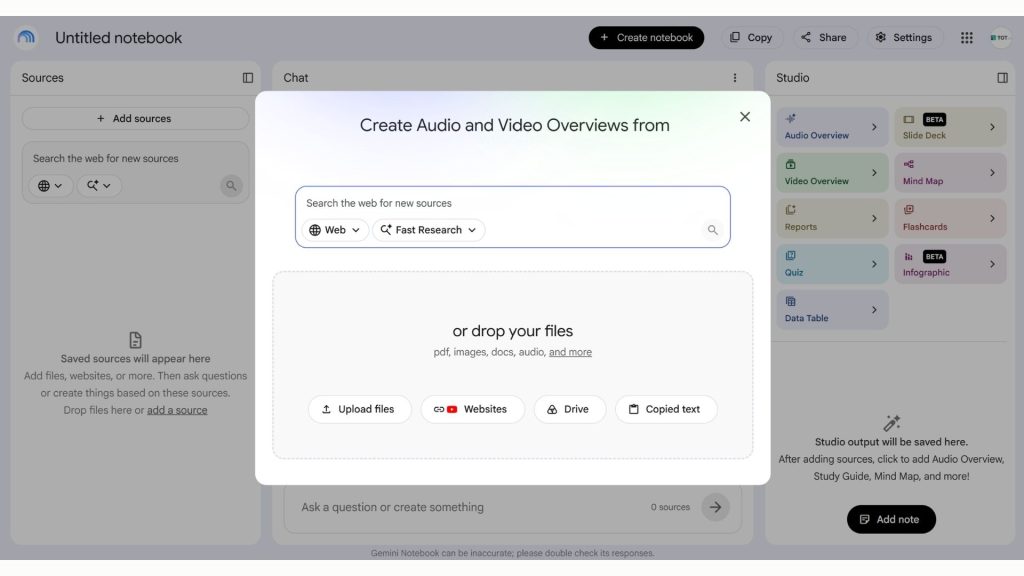The height and width of the screenshot is (576, 1024).
Task: Open Quiz tile in Studio
Action: pyautogui.click(x=832, y=264)
